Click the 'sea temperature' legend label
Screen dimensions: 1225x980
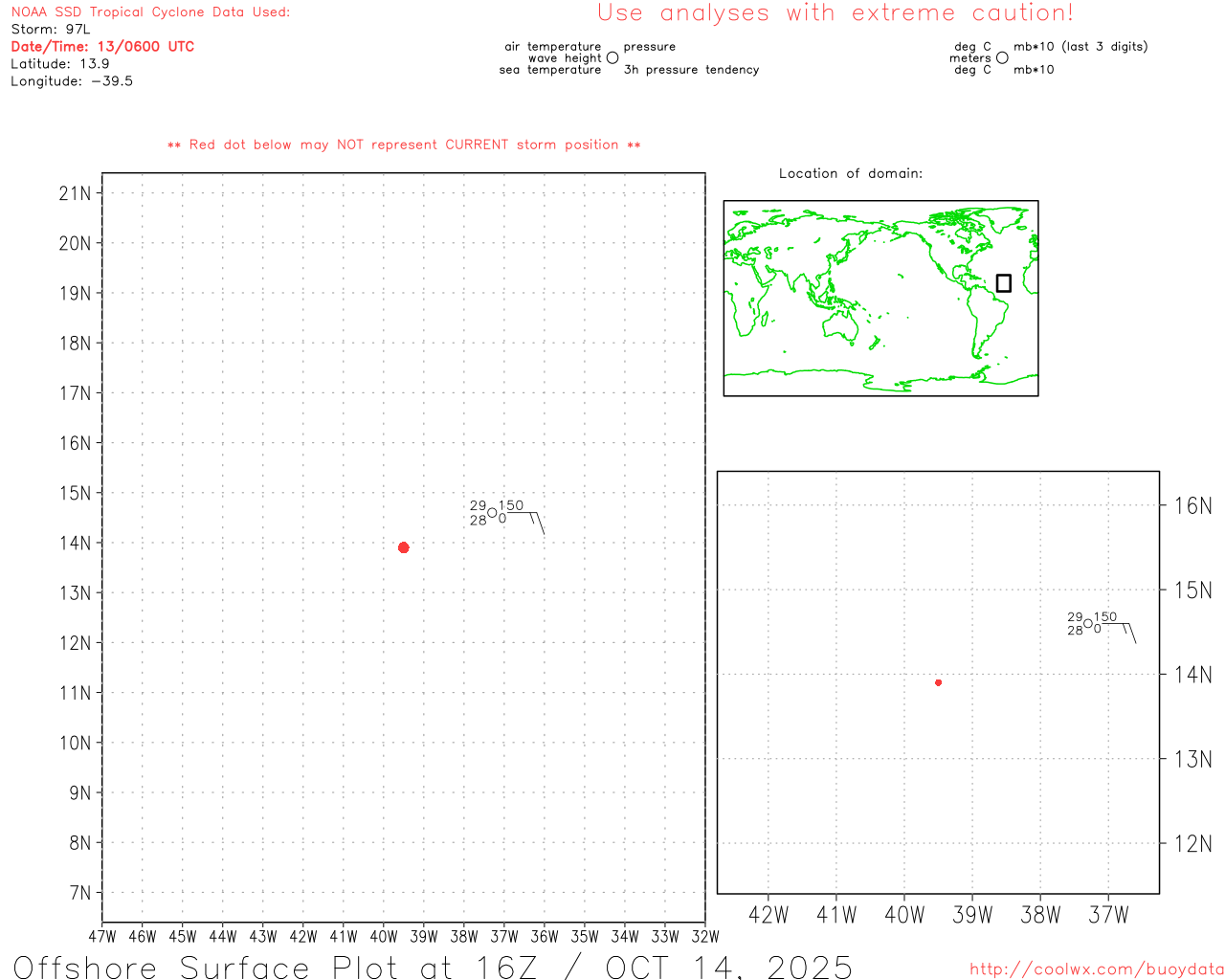click(550, 70)
